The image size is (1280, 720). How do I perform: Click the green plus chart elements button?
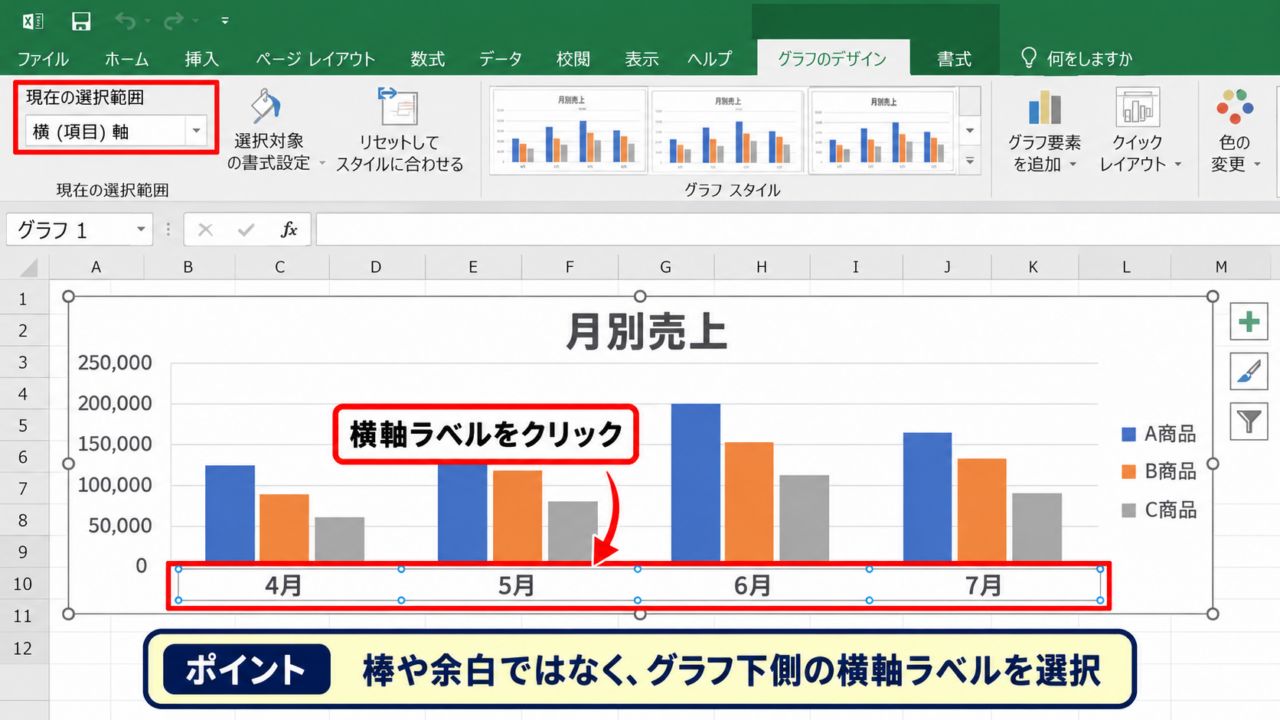tap(1248, 322)
